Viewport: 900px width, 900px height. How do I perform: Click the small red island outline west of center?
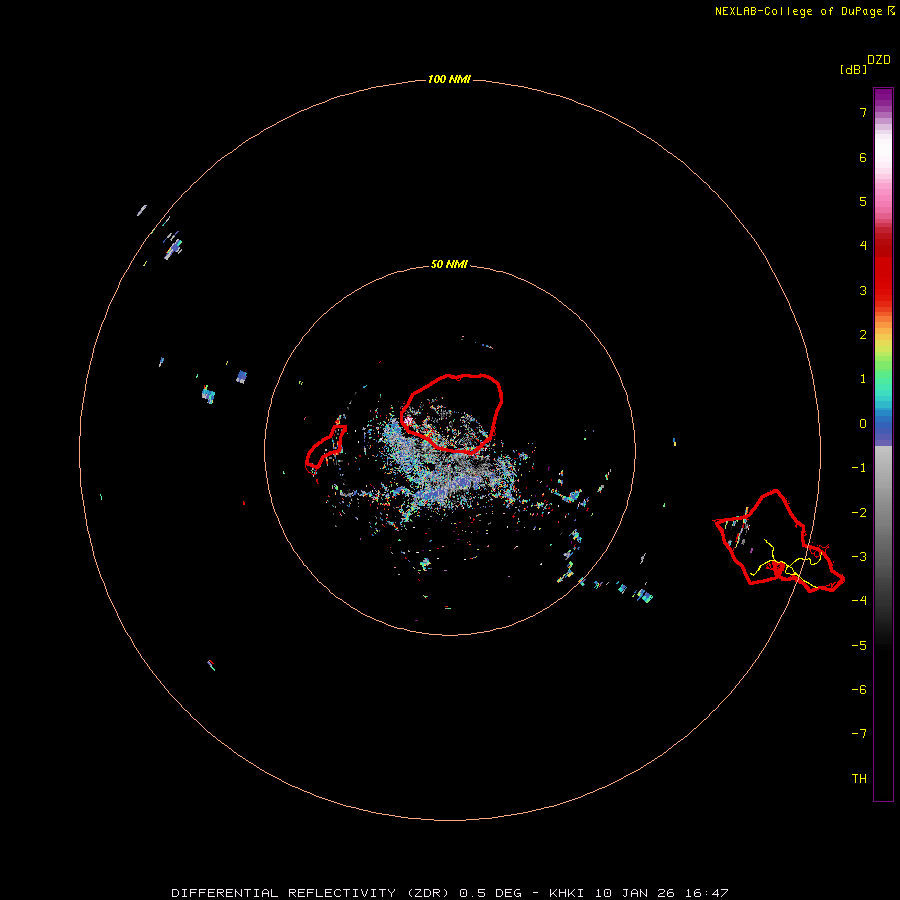click(325, 448)
